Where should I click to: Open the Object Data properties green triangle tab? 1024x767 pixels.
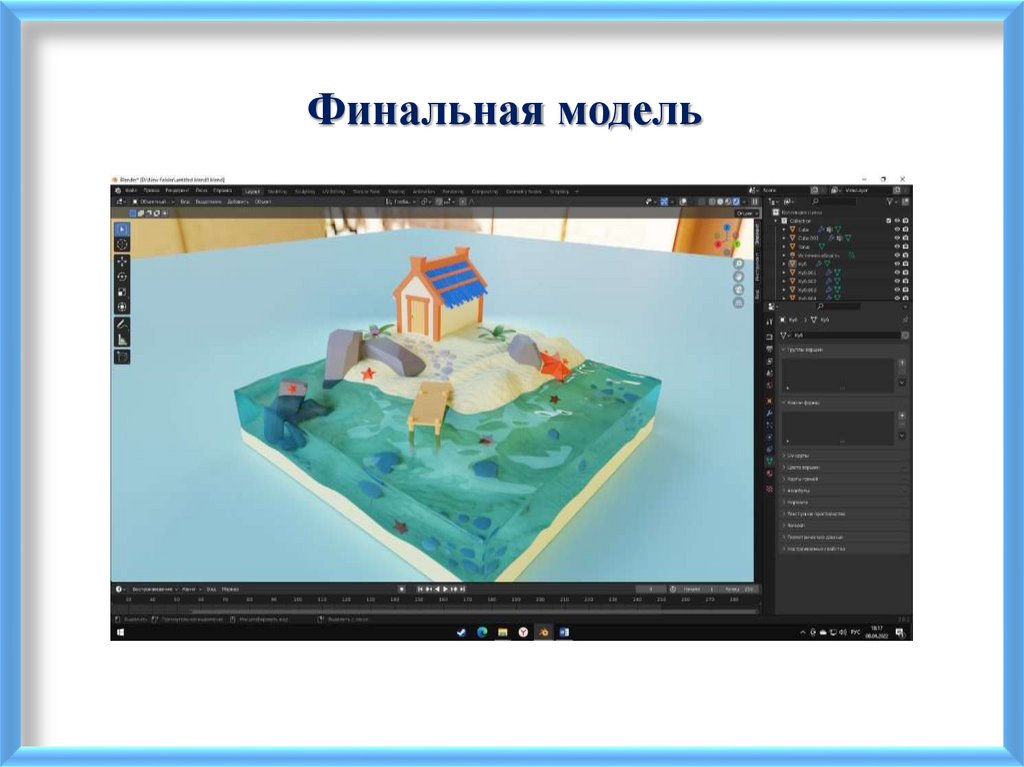pos(769,461)
